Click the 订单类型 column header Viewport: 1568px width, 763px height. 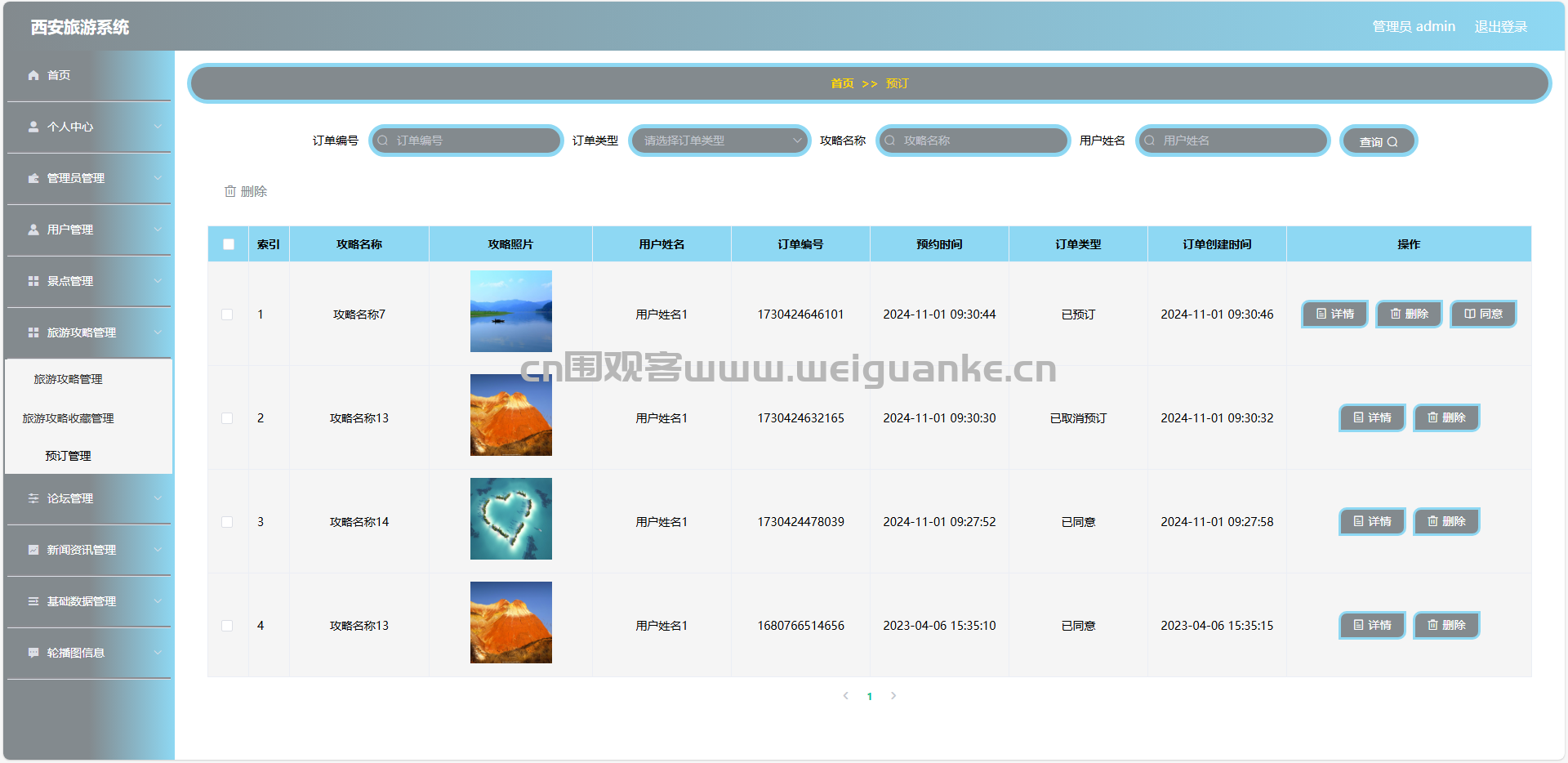tap(1078, 244)
